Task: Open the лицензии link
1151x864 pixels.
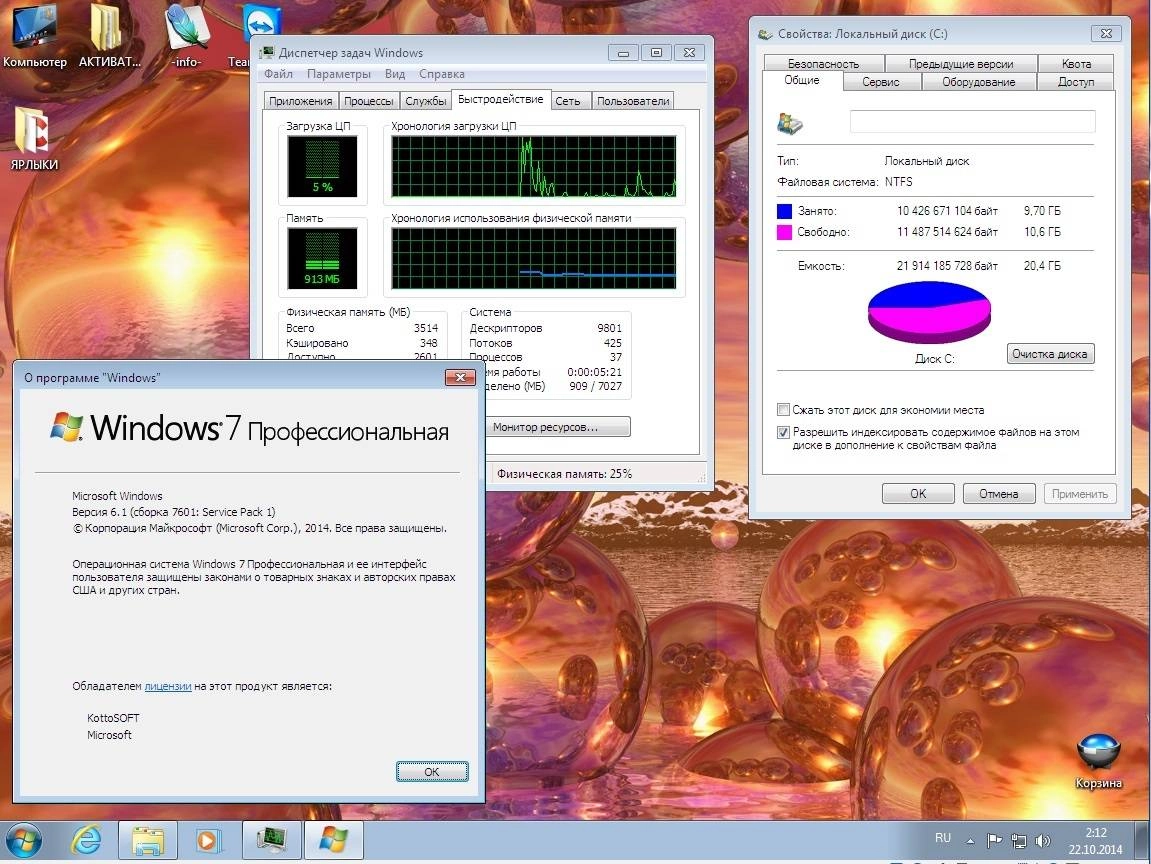Action: 168,686
